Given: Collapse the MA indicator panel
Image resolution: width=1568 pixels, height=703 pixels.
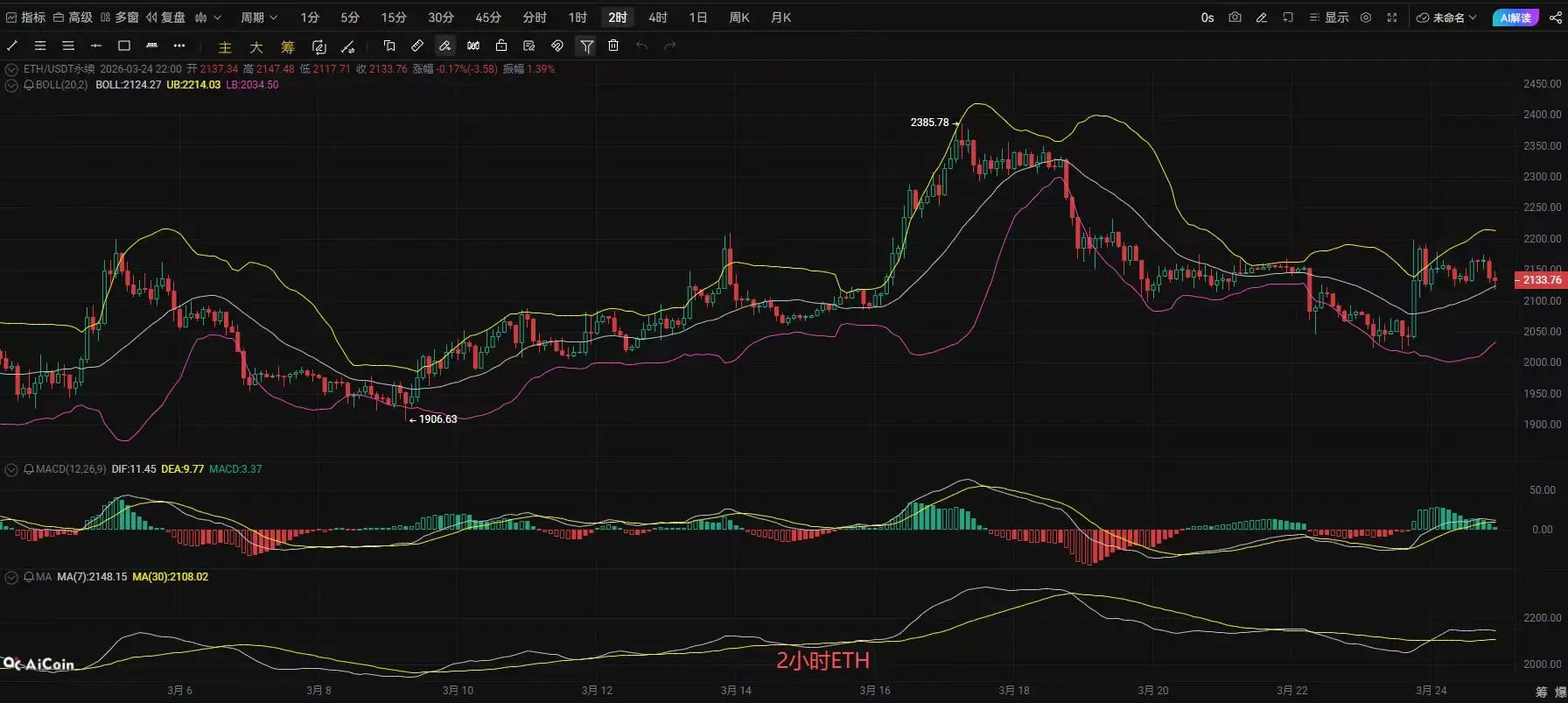Looking at the screenshot, I should point(11,577).
